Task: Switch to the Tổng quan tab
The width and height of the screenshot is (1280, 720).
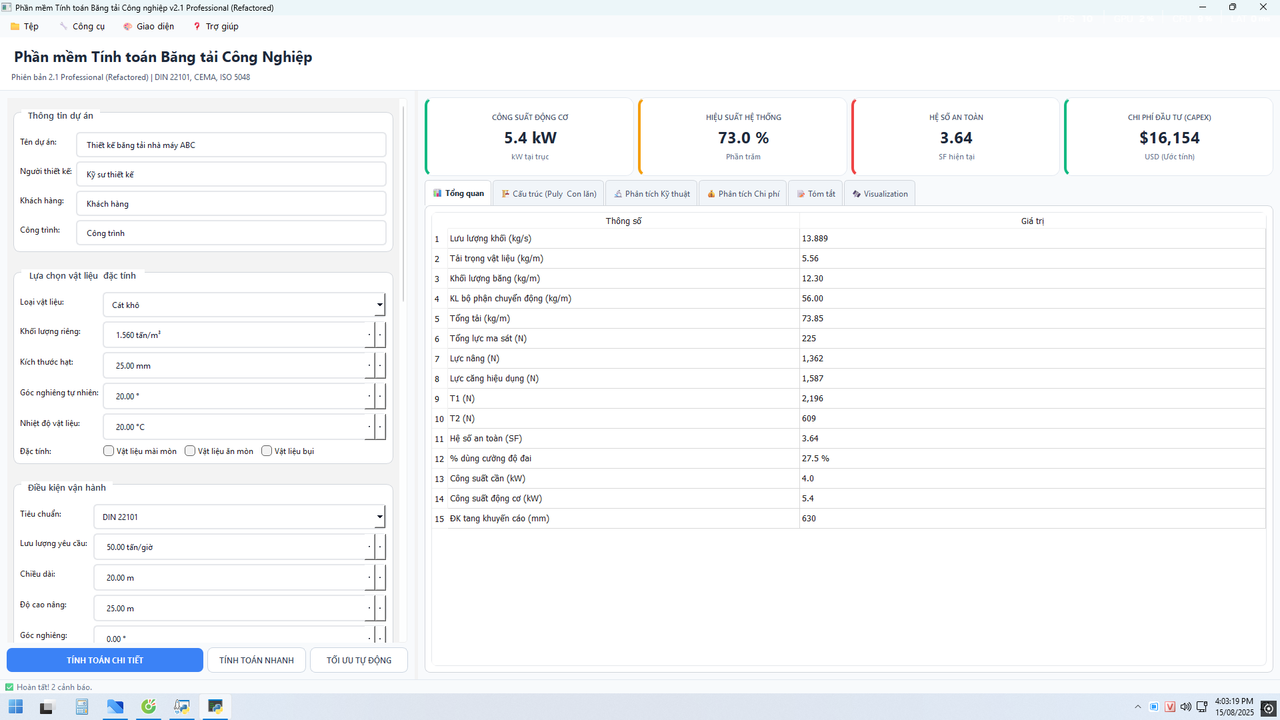Action: click(x=459, y=193)
